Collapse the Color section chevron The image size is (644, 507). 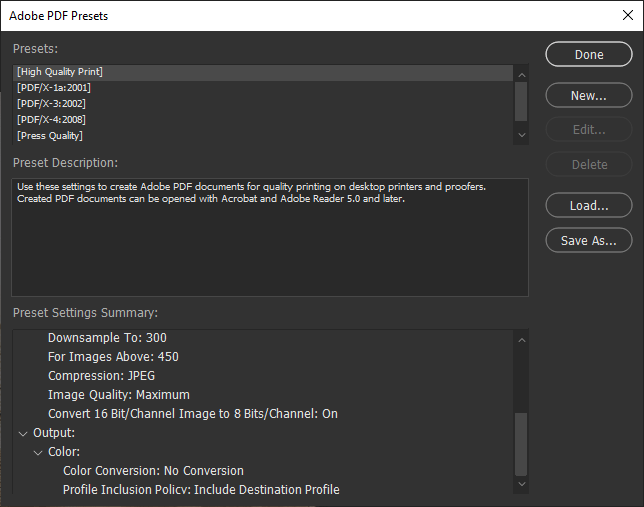pos(39,452)
